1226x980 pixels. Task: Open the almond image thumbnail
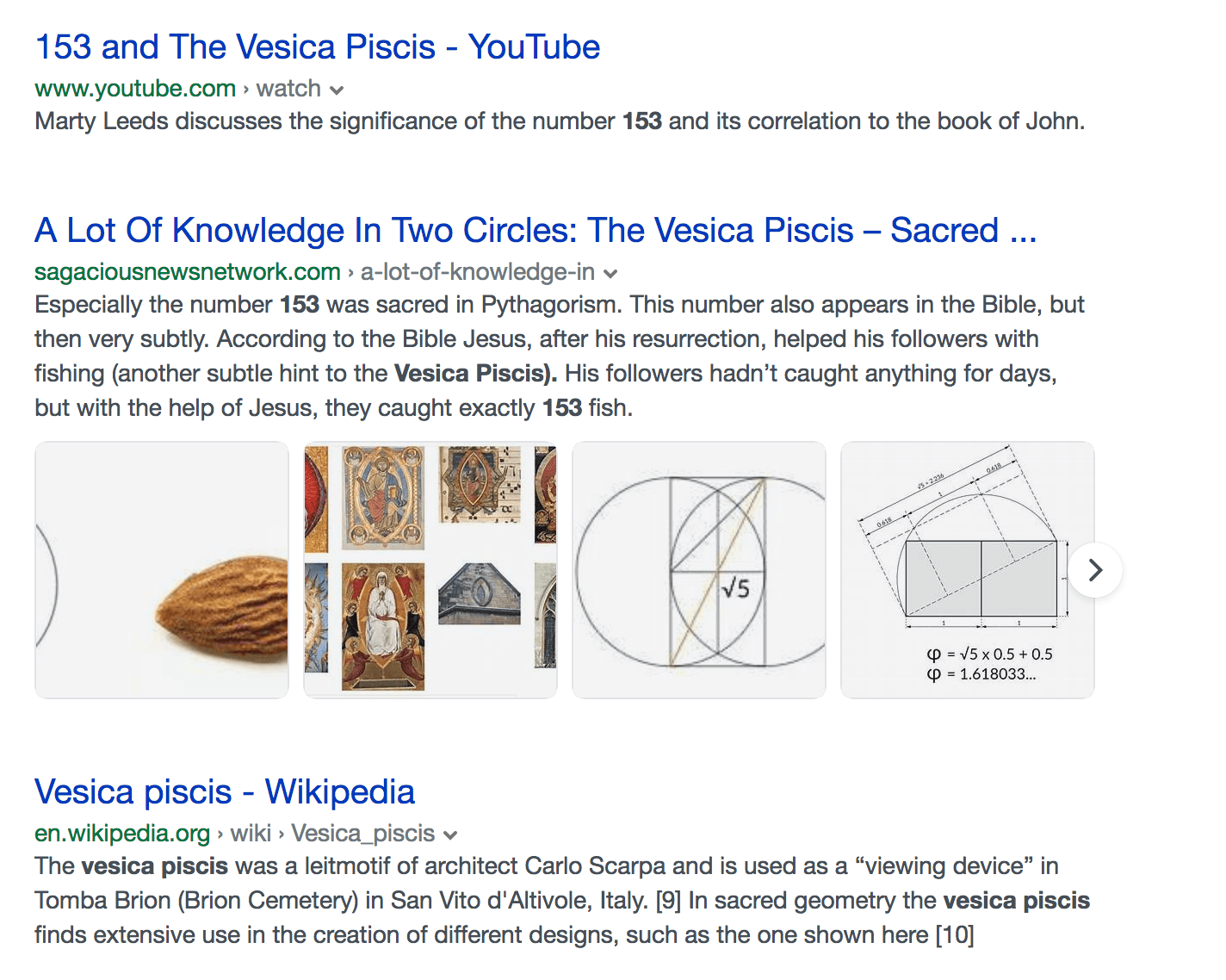(162, 570)
